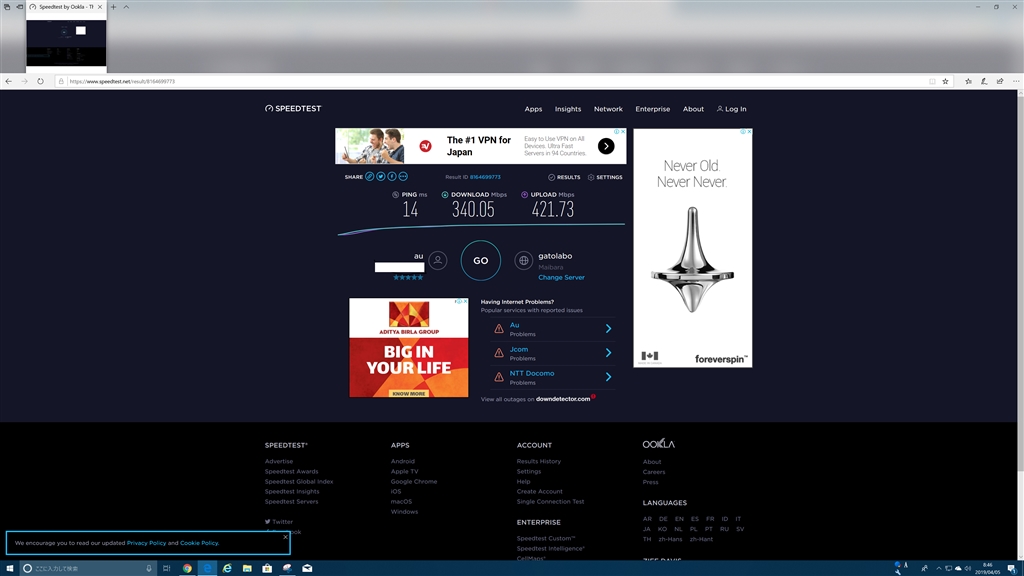Open Results History footer link

coord(539,461)
